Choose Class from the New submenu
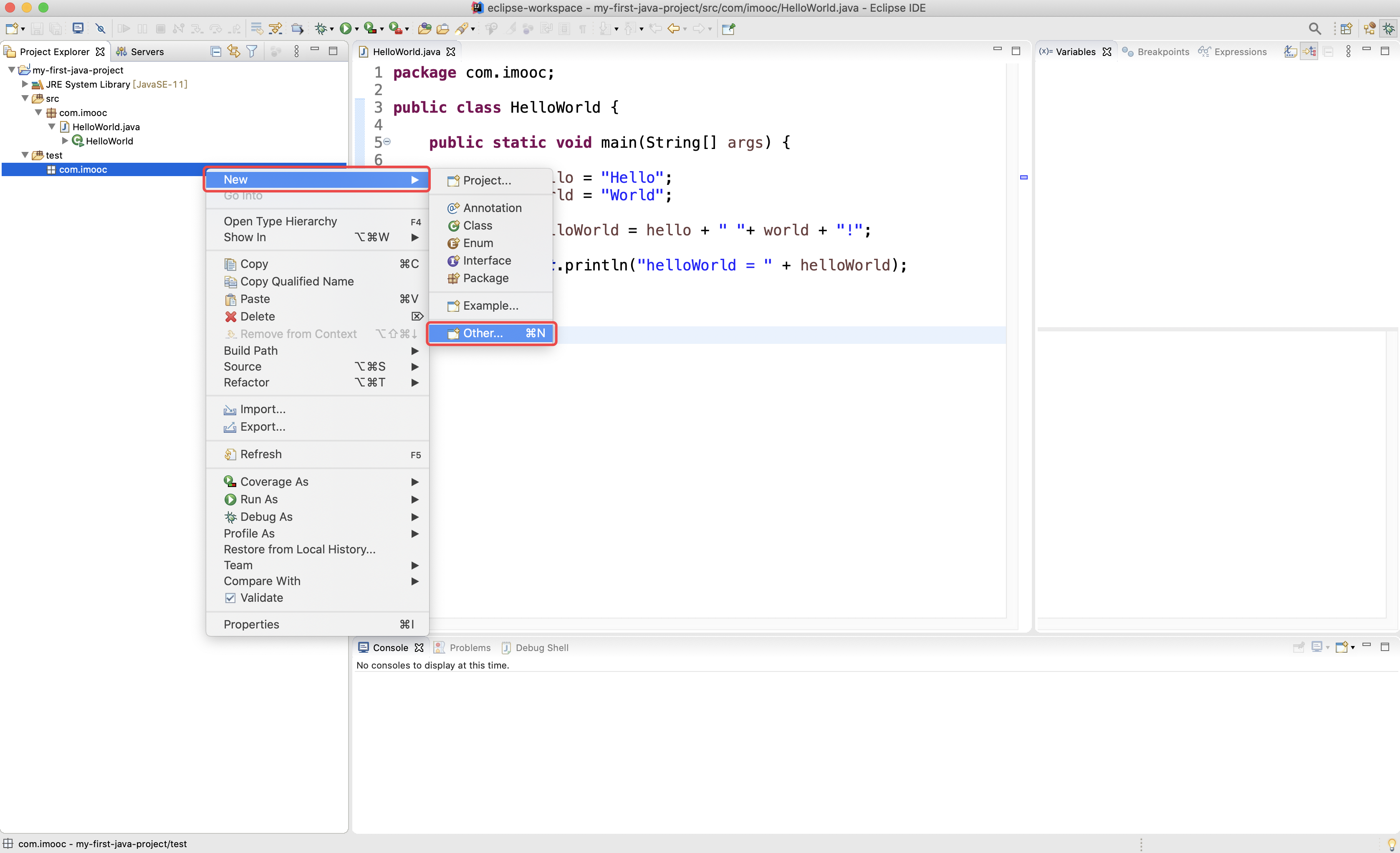1400x853 pixels. pos(491,225)
